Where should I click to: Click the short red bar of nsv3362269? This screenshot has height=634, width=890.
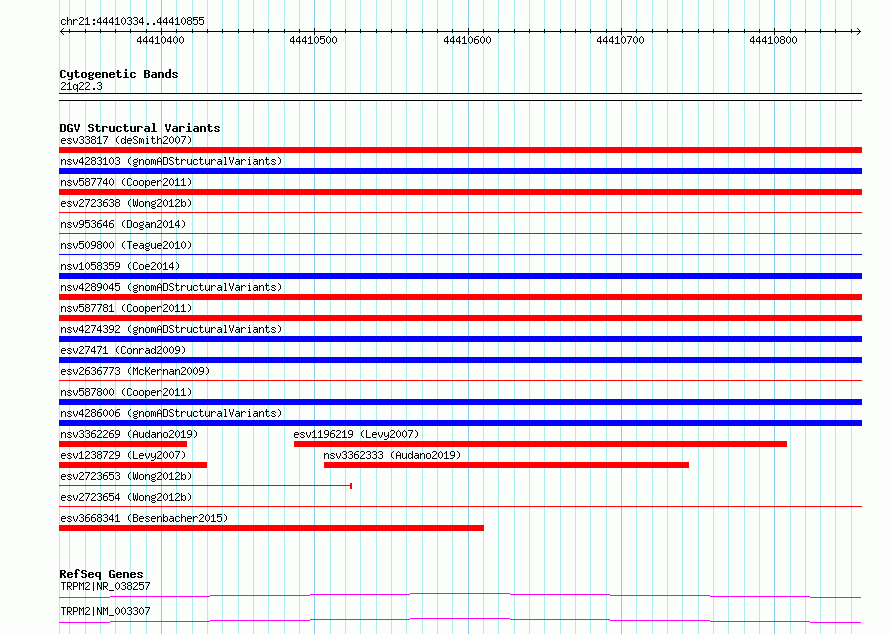(x=123, y=444)
